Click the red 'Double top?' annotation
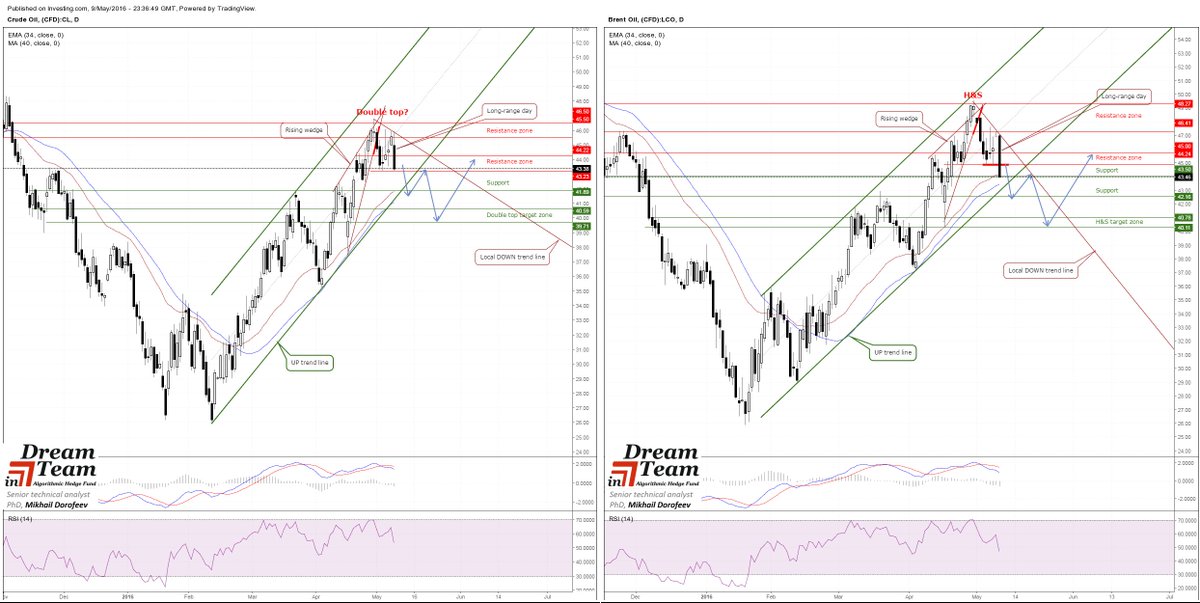1200x603 pixels. click(x=380, y=112)
